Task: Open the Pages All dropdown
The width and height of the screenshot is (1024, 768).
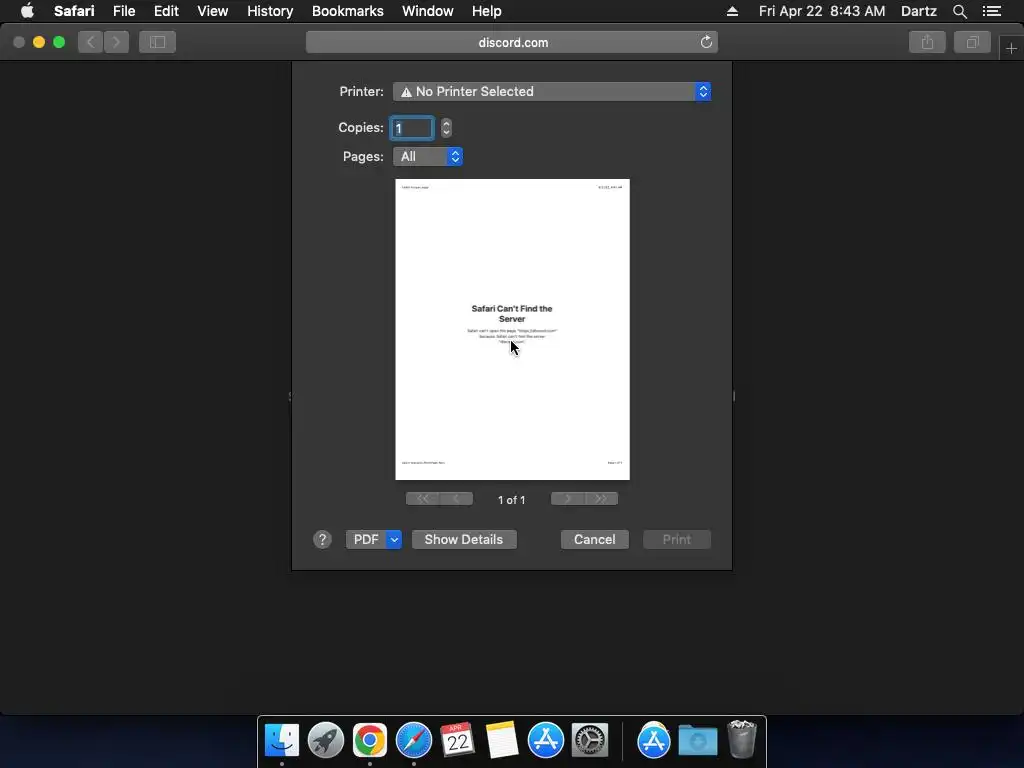Action: pos(428,157)
